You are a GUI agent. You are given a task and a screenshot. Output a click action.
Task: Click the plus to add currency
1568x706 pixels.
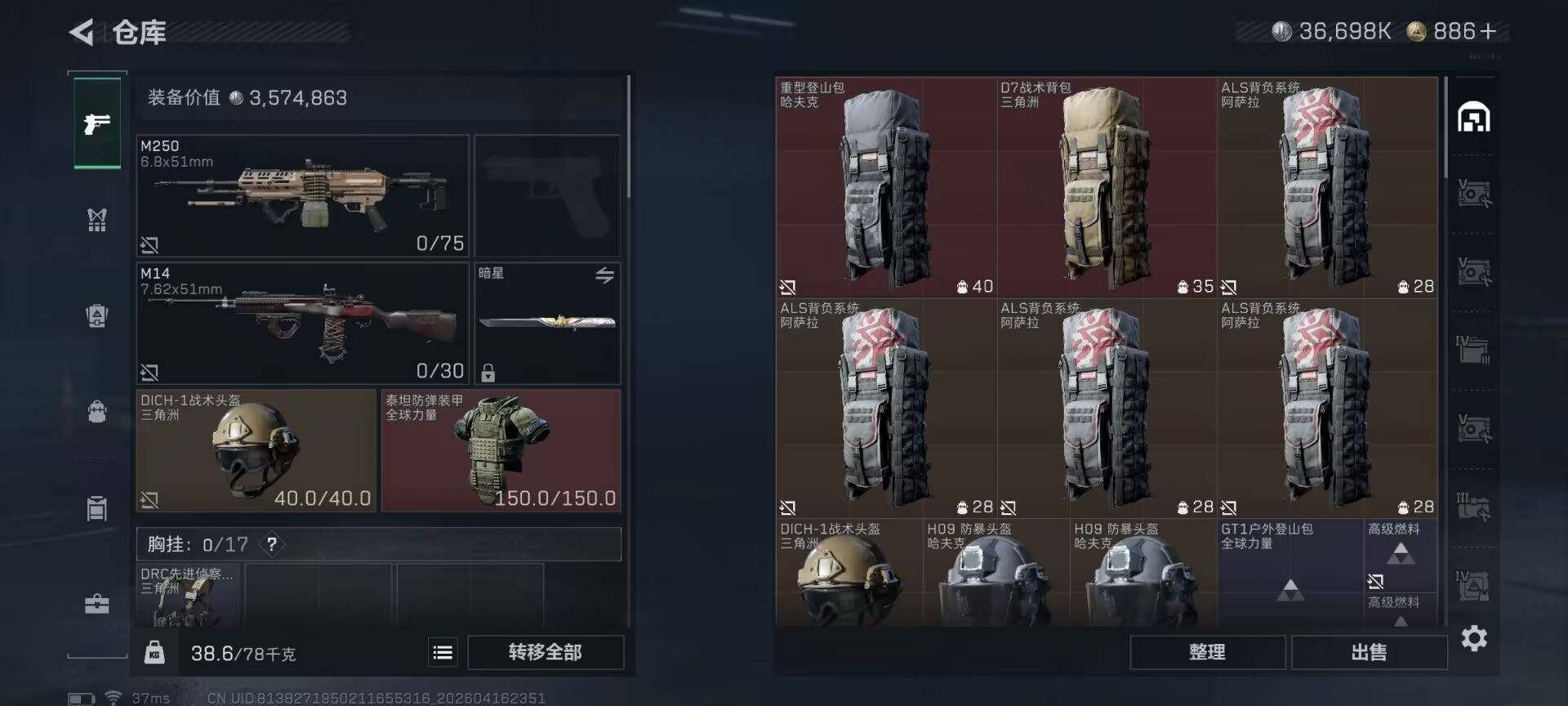pos(1488,31)
